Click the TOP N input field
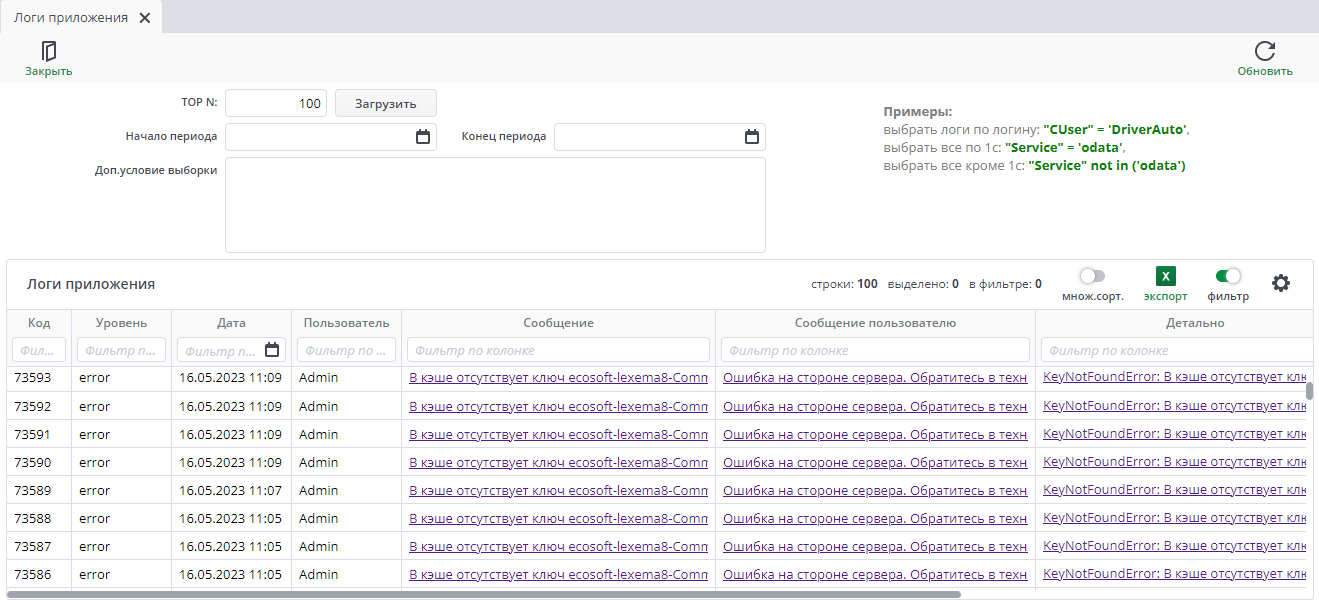This screenshot has height=603, width=1319. [276, 103]
